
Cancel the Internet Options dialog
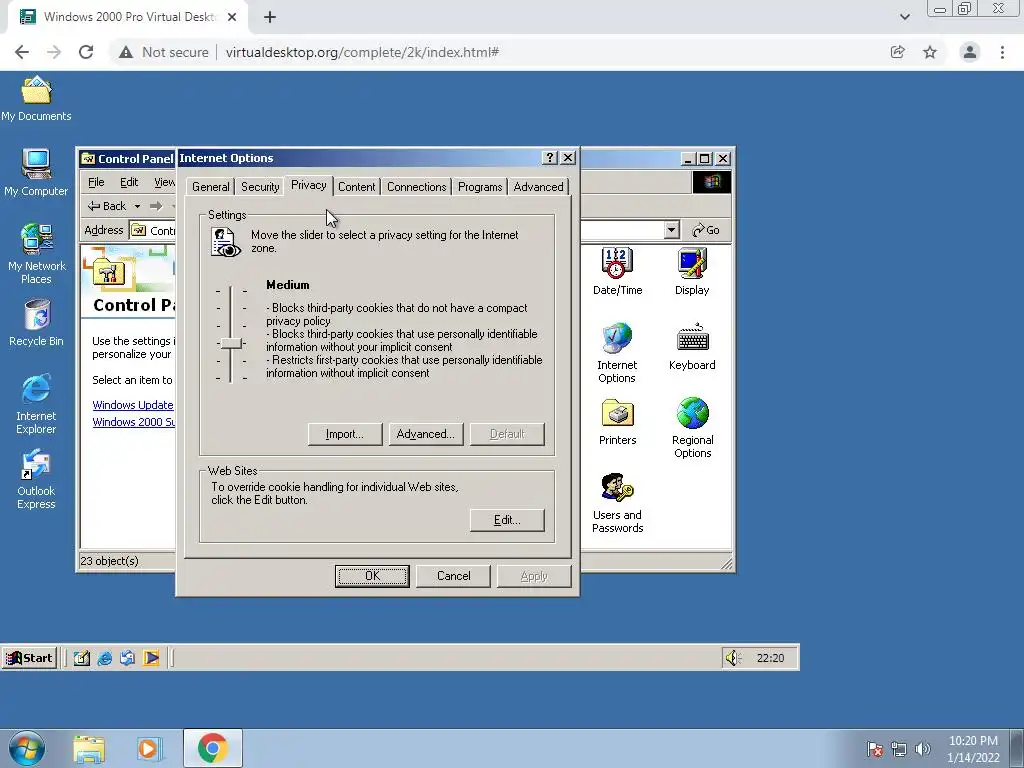coord(453,576)
